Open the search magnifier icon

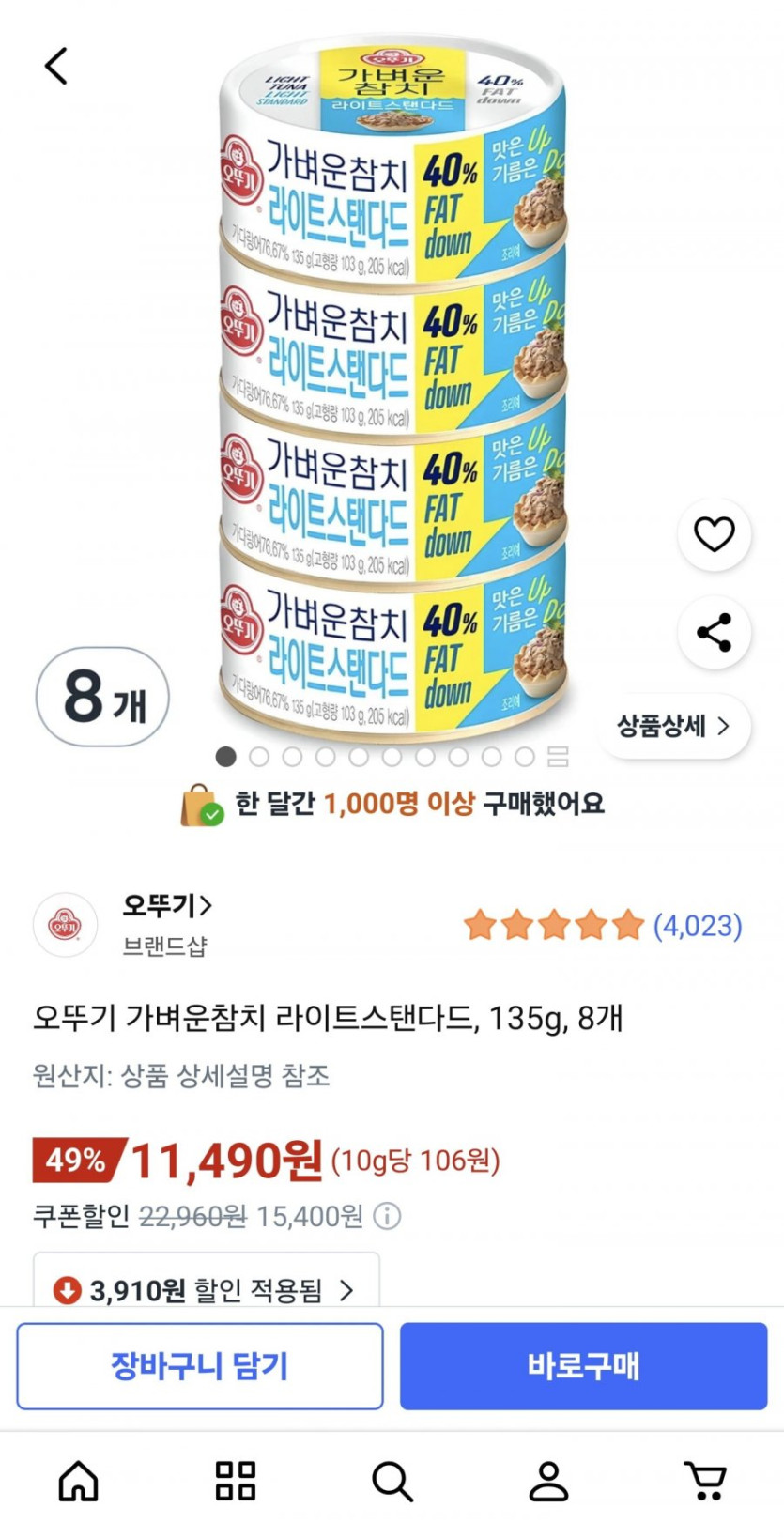392,1482
